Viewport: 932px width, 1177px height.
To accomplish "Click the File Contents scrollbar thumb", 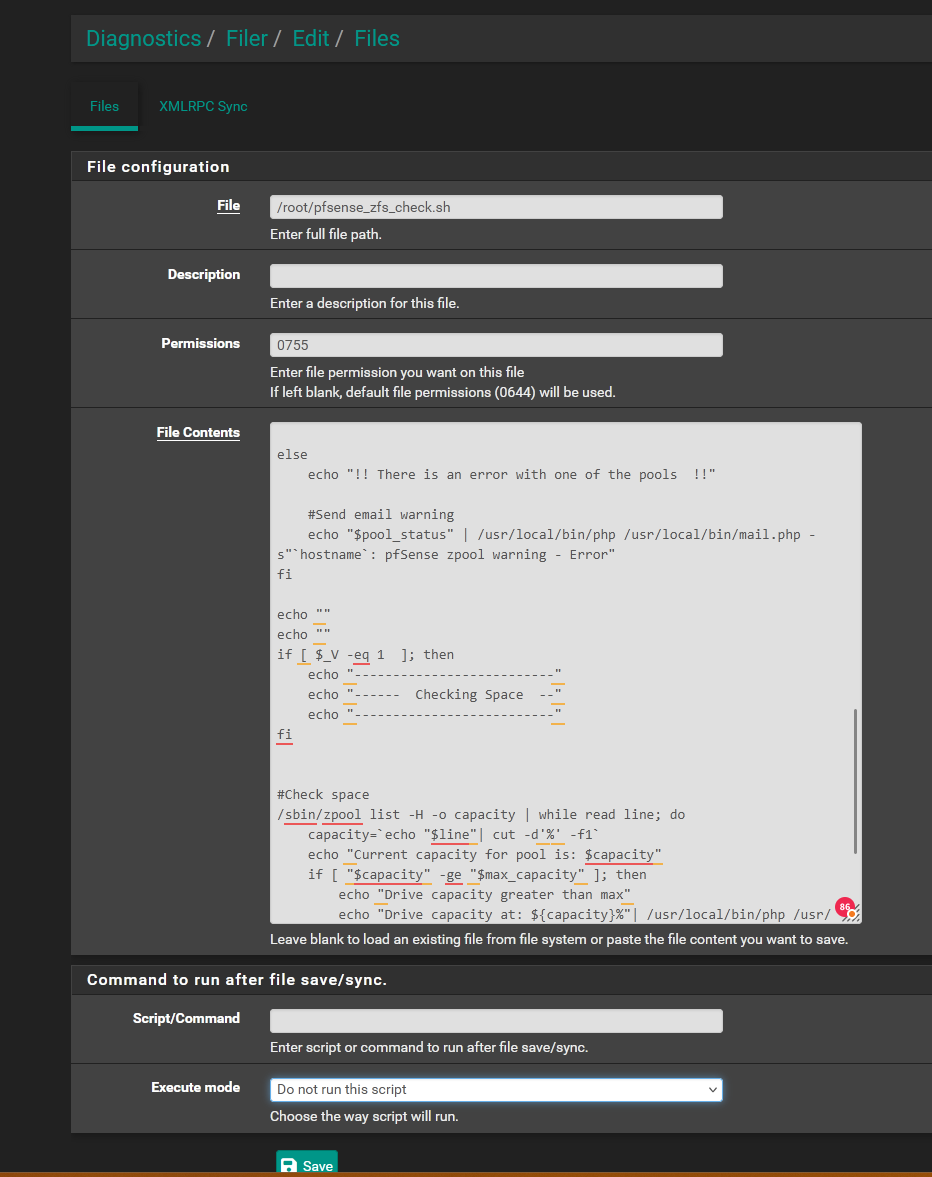I will pyautogui.click(x=855, y=781).
